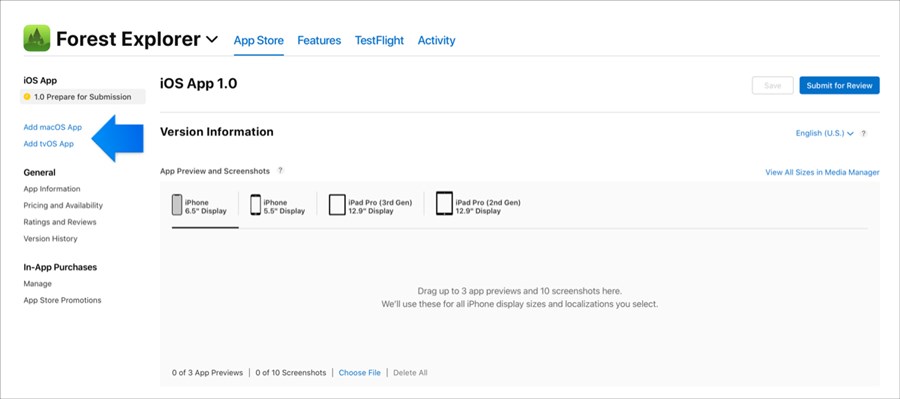Image resolution: width=900 pixels, height=399 pixels.
Task: Select iPad Pro (3rd Gen) 12.9" Display tab
Action: pos(370,206)
